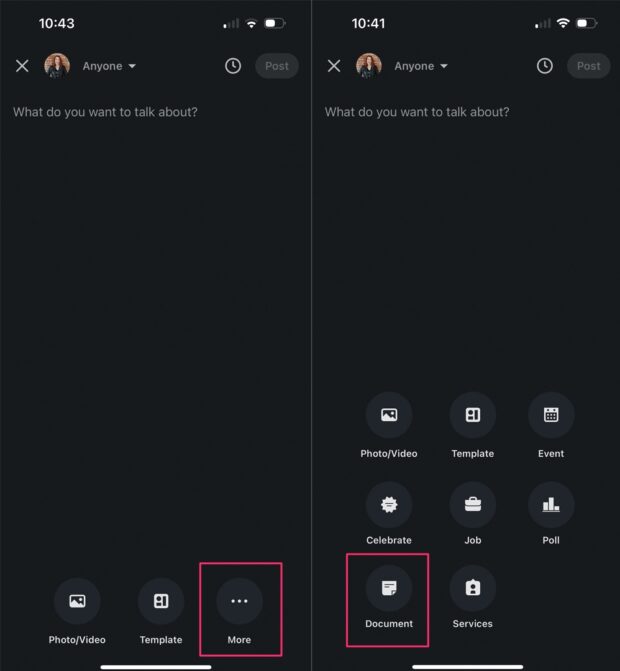Viewport: 620px width, 671px height.
Task: Open schedule clock icon in right screen
Action: click(545, 66)
